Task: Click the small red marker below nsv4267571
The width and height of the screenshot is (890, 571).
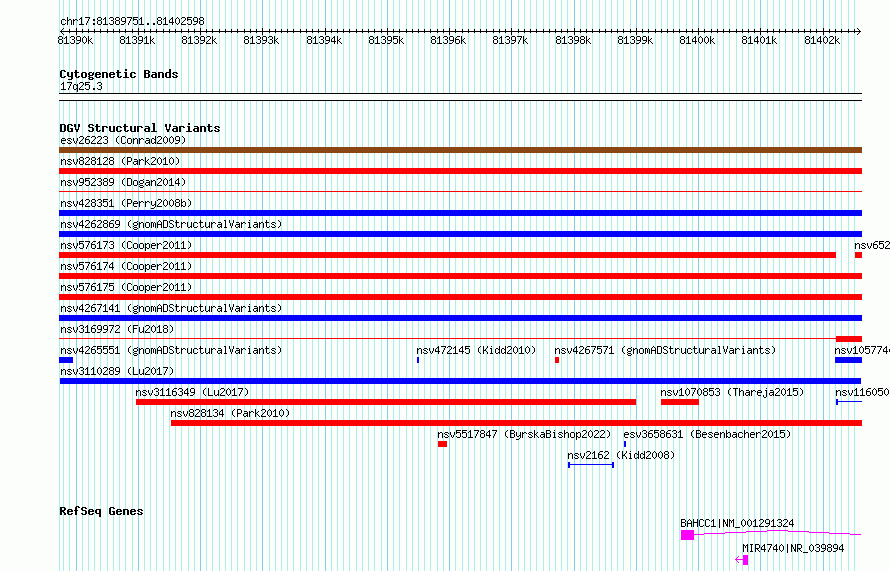Action: 557,360
